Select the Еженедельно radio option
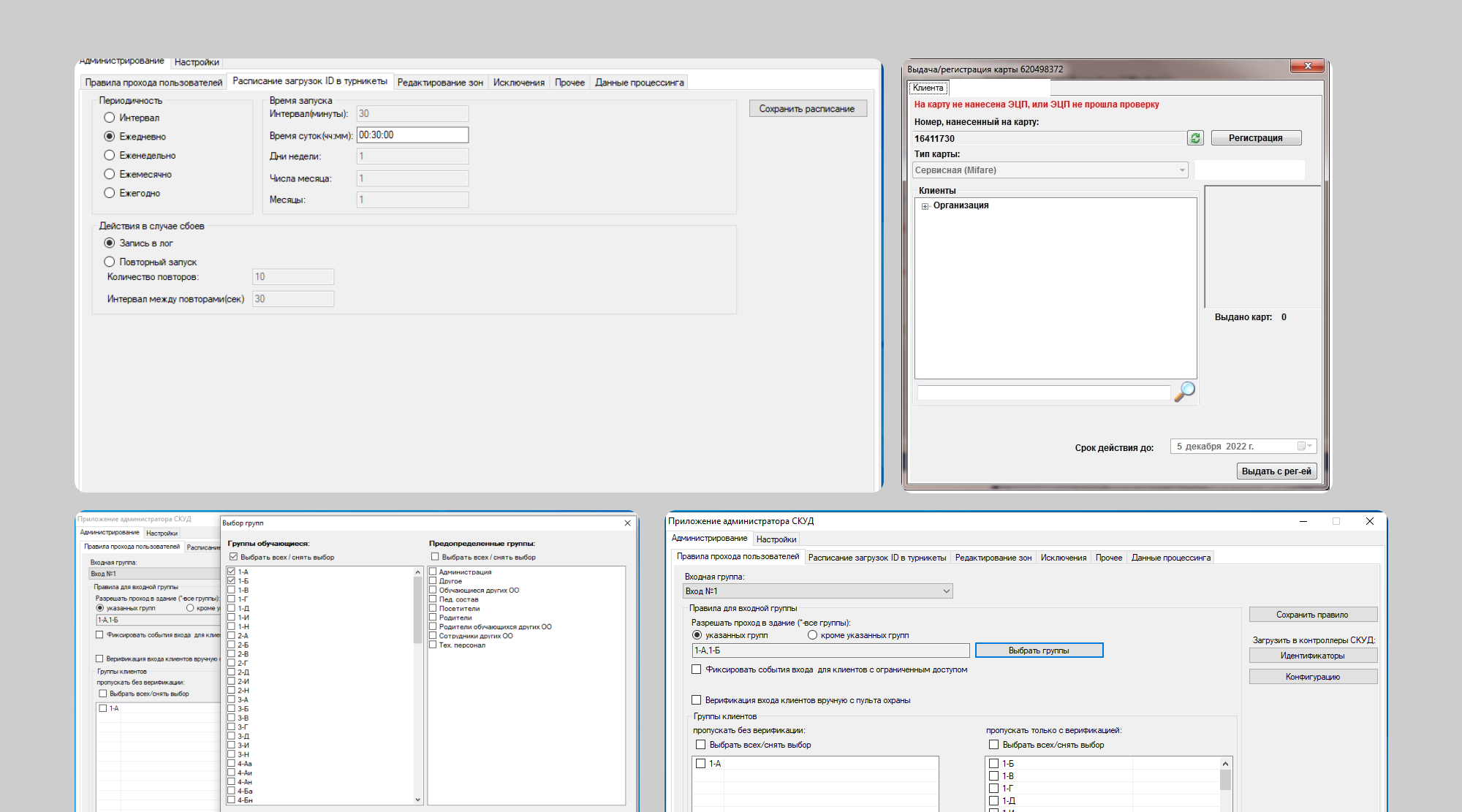The height and width of the screenshot is (812, 1462). coord(110,156)
